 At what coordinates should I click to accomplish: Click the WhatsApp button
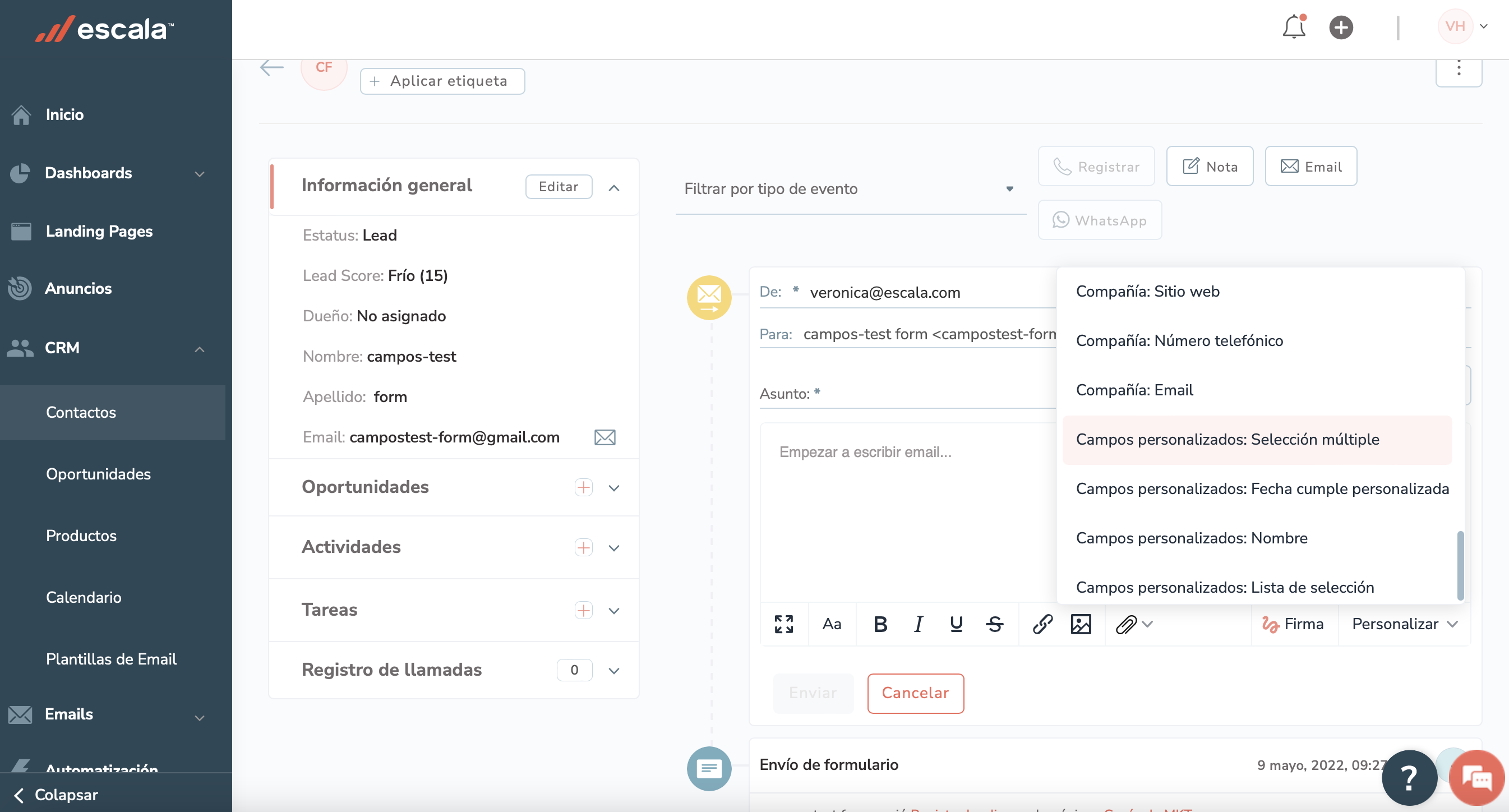click(x=1100, y=220)
